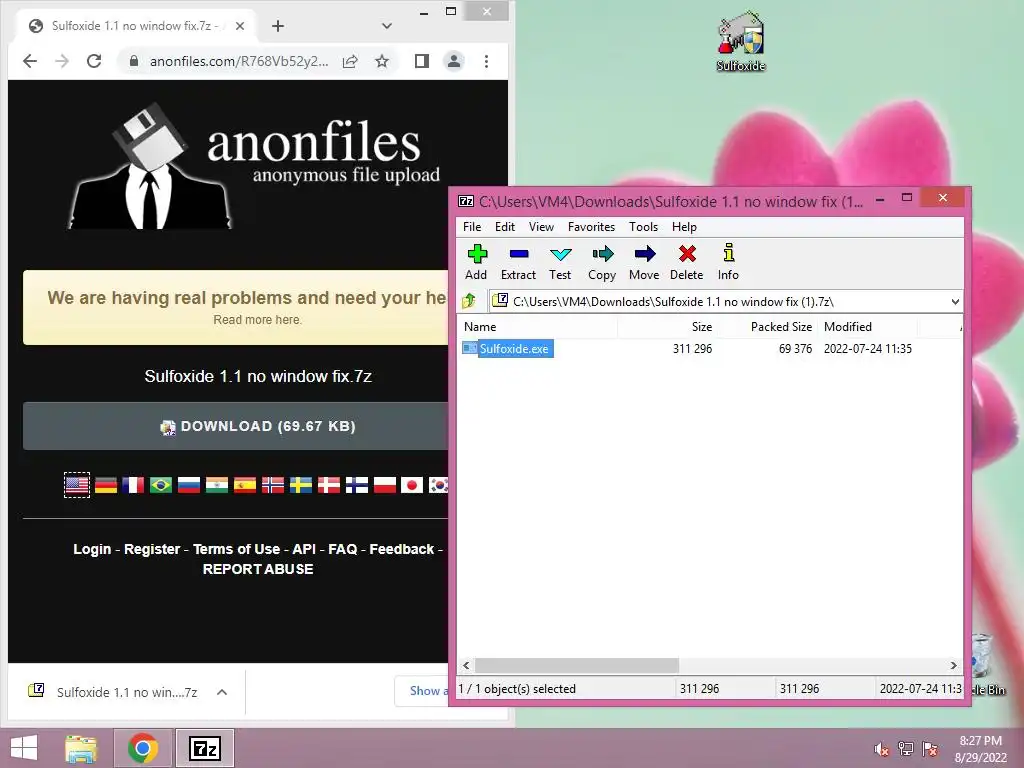Open the Terms of Use link
This screenshot has width=1024, height=768.
coord(236,549)
